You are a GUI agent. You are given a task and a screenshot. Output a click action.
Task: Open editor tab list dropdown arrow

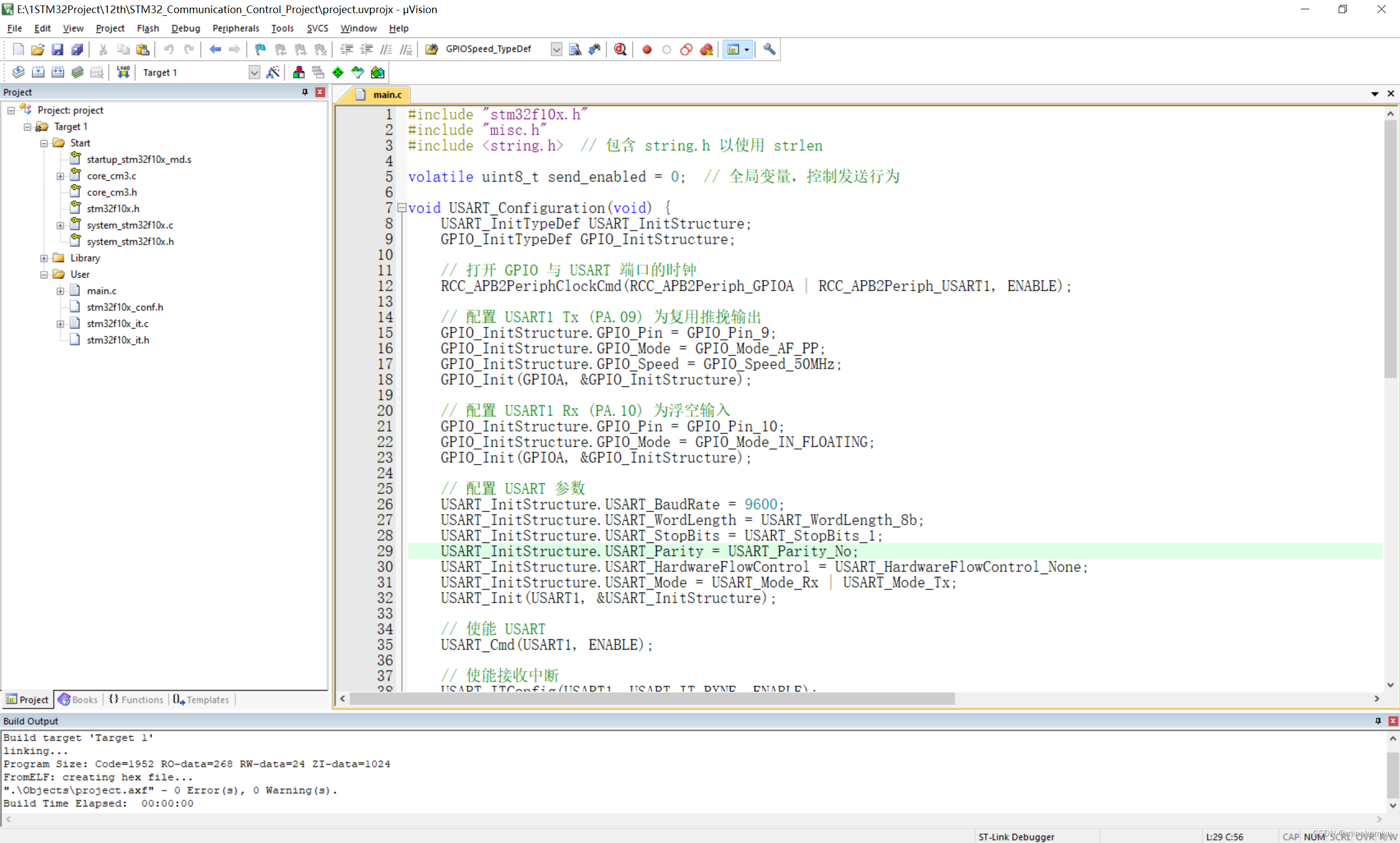click(x=1374, y=94)
